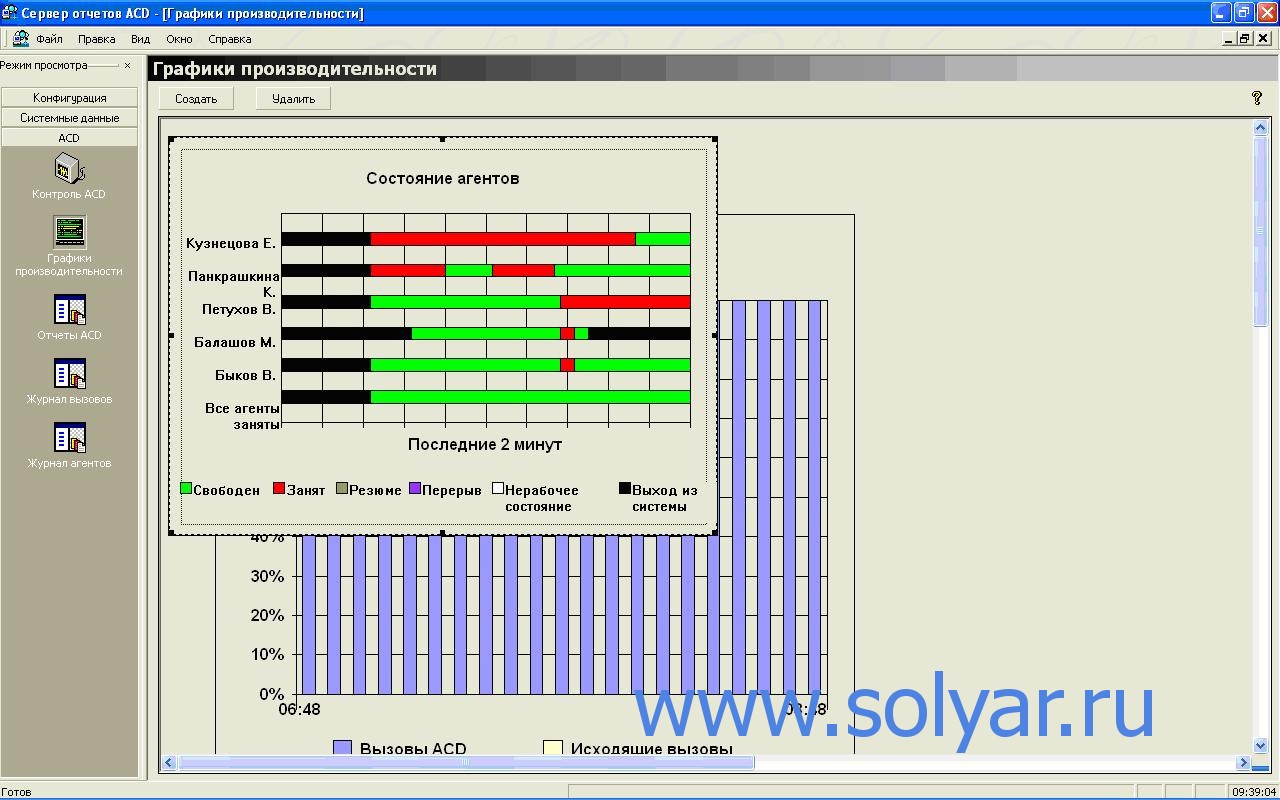
Task: Click the 30% axis label
Action: tap(267, 576)
